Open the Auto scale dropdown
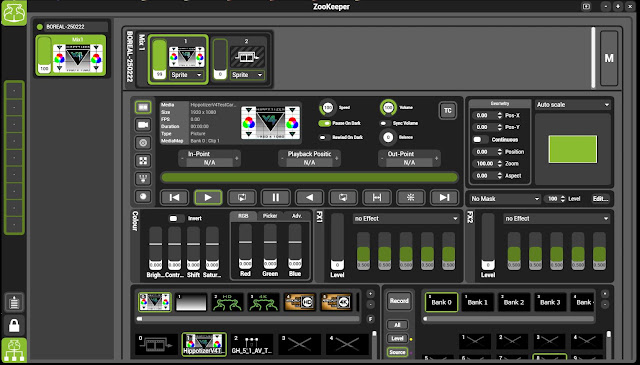 pyautogui.click(x=573, y=105)
